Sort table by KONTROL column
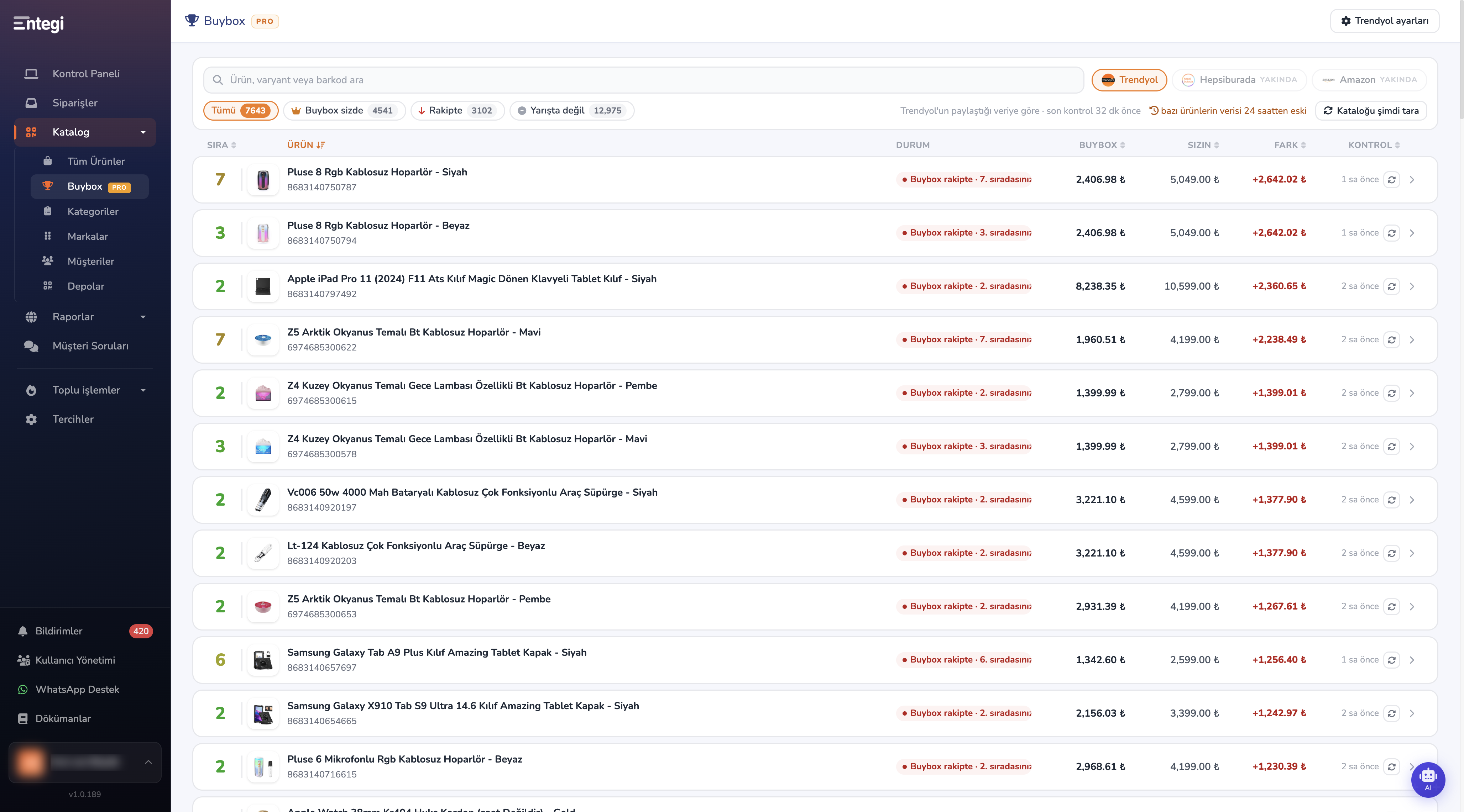The width and height of the screenshot is (1464, 812). click(1374, 146)
